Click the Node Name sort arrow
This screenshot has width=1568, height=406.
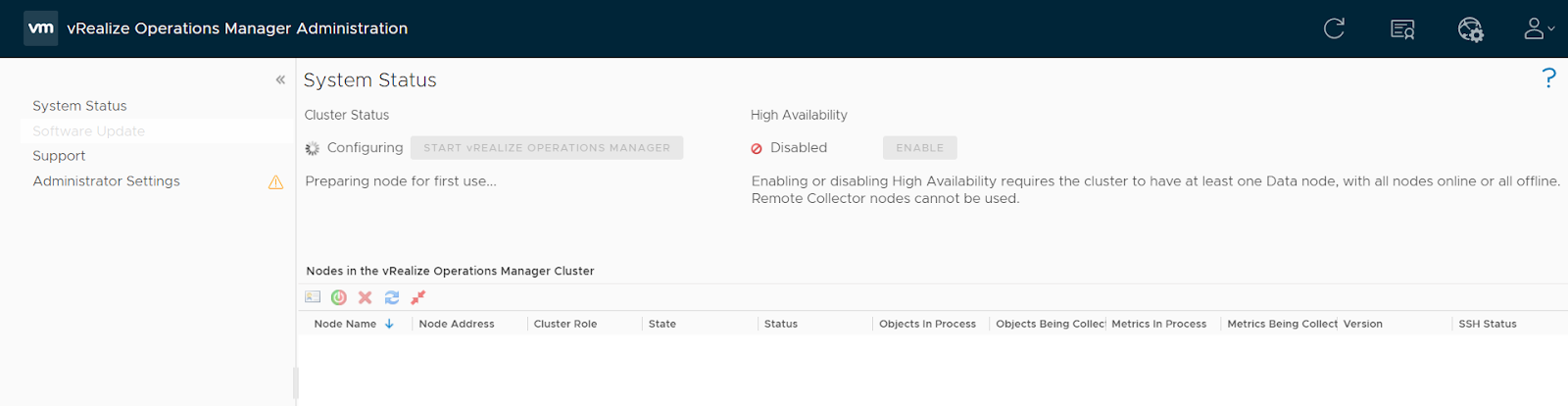coord(389,324)
